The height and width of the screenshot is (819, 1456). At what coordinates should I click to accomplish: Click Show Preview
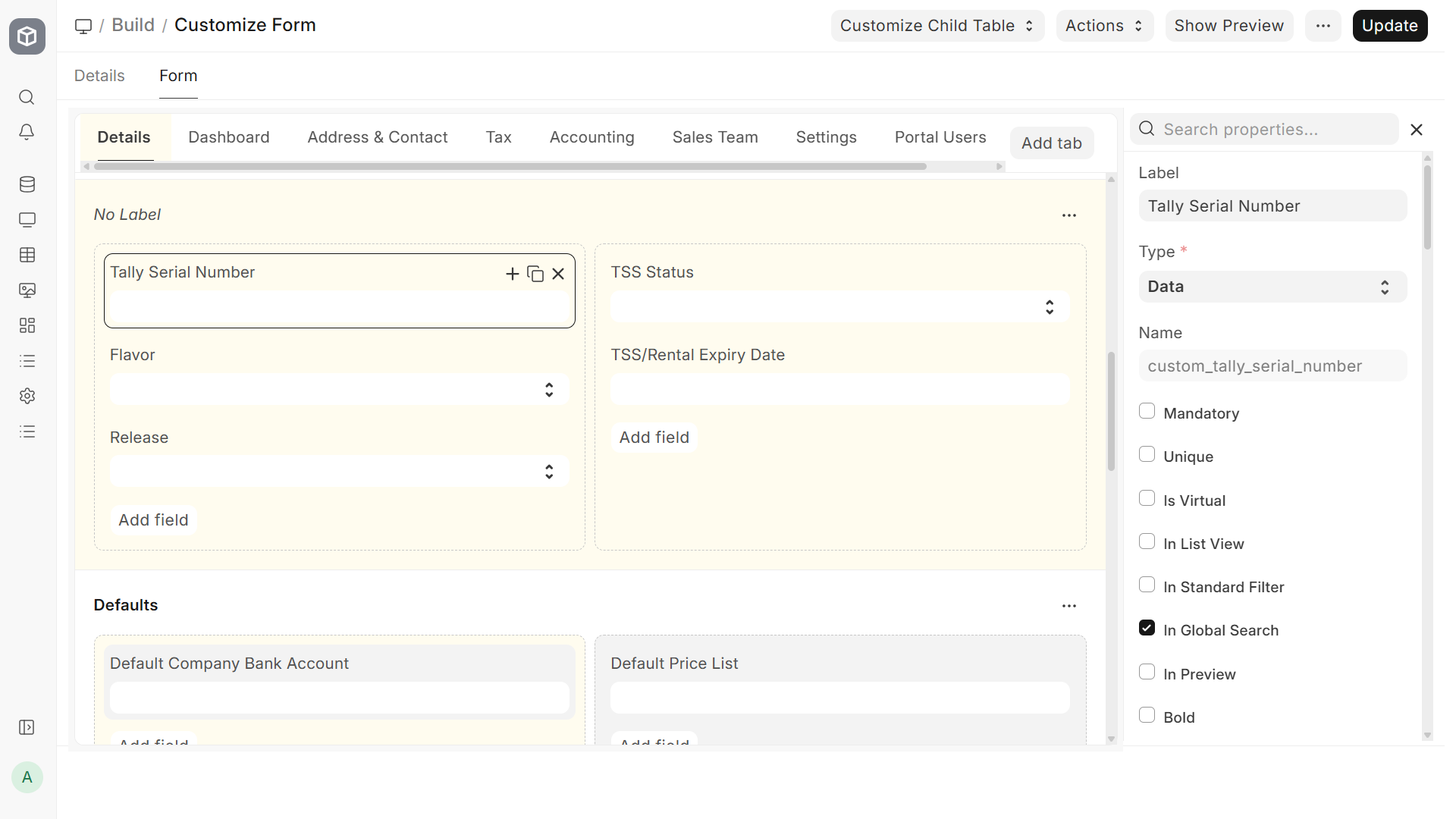pyautogui.click(x=1228, y=26)
